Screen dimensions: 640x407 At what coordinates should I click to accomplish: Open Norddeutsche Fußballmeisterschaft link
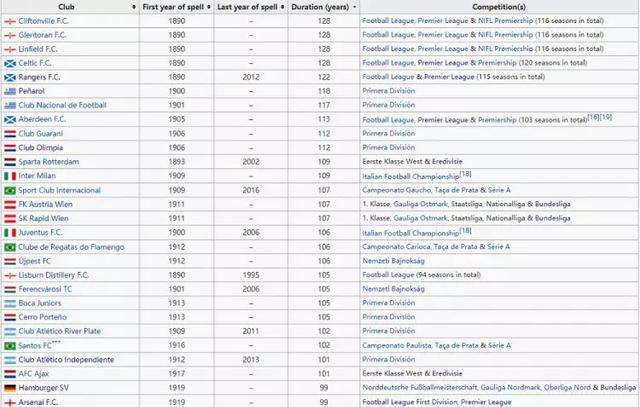tap(420, 388)
